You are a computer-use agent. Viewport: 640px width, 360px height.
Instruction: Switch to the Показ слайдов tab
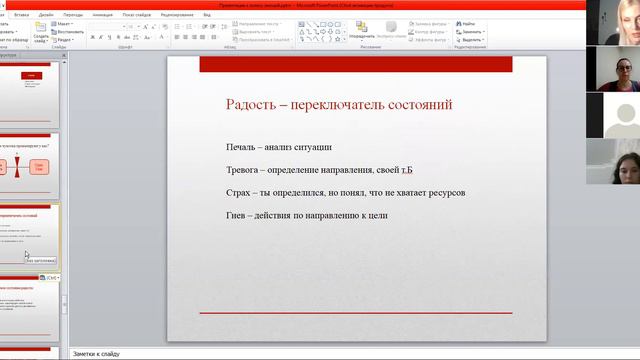tap(137, 15)
